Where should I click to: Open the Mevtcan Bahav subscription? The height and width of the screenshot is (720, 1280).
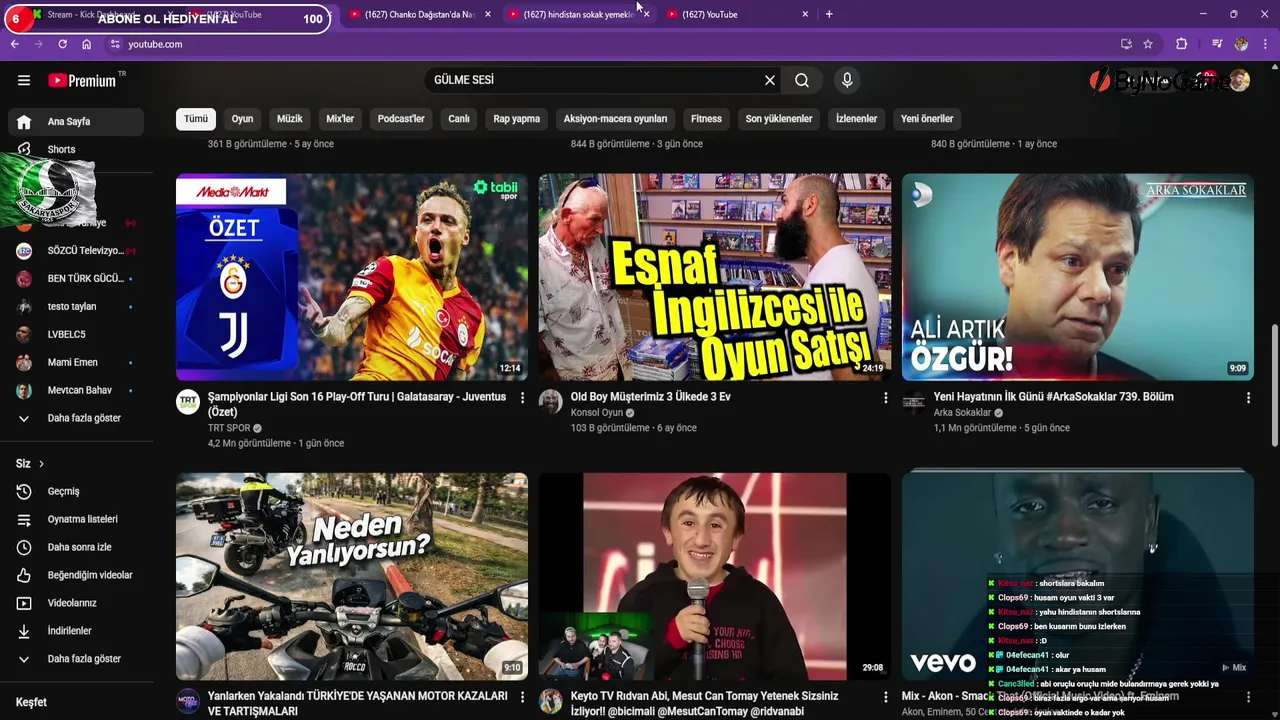point(77,391)
